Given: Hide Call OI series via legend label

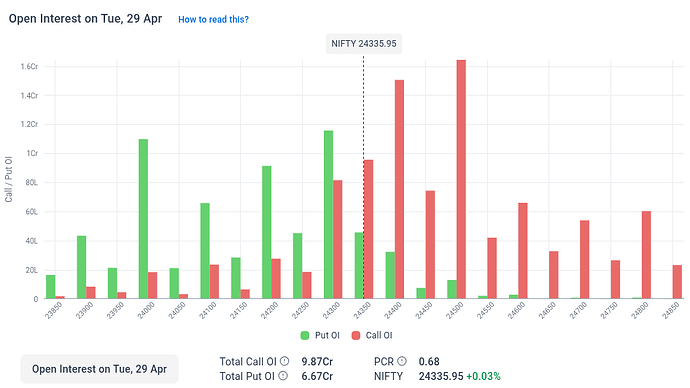Looking at the screenshot, I should 379,335.
